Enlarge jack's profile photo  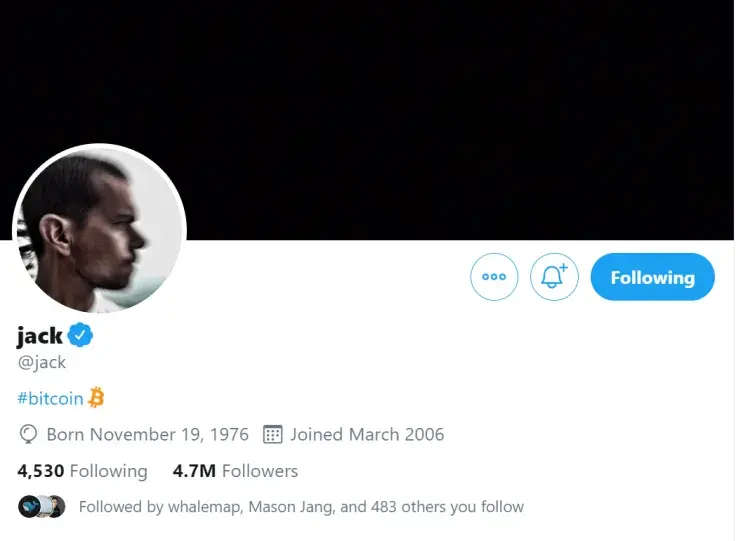point(99,229)
